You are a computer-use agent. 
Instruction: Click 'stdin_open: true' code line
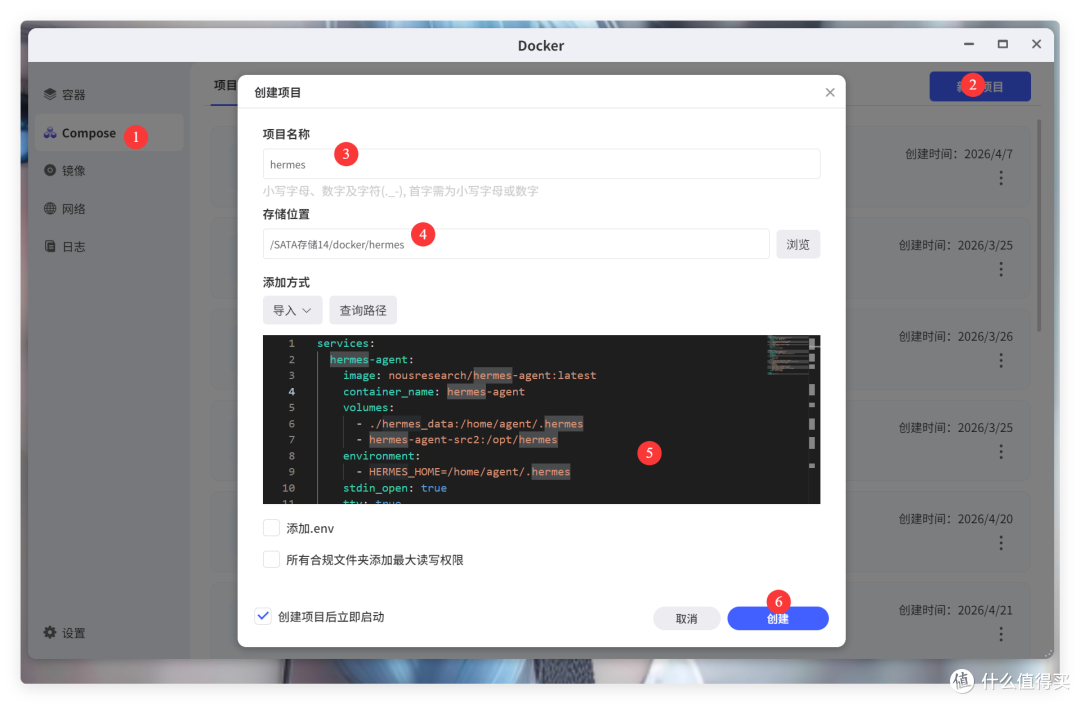[395, 488]
